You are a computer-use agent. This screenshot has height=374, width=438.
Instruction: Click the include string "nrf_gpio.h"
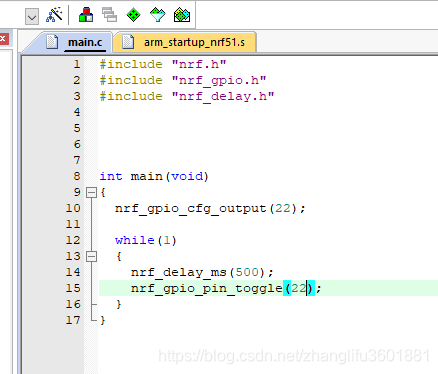pos(219,81)
